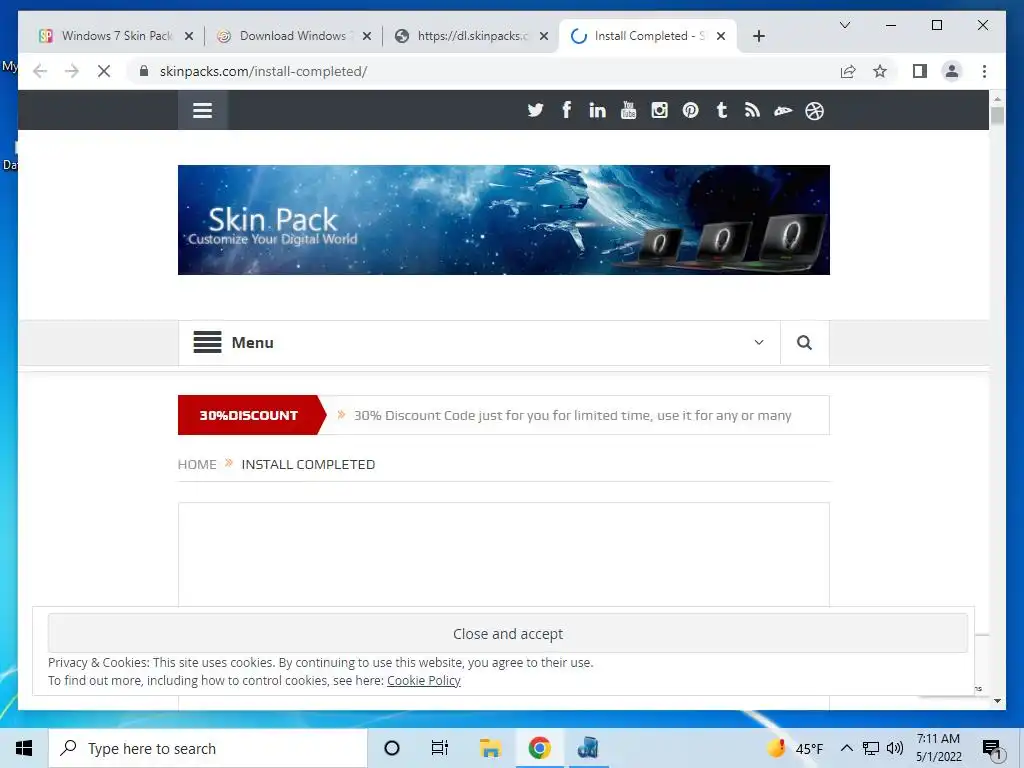
Task: Toggle the browser side panel
Action: click(x=920, y=71)
